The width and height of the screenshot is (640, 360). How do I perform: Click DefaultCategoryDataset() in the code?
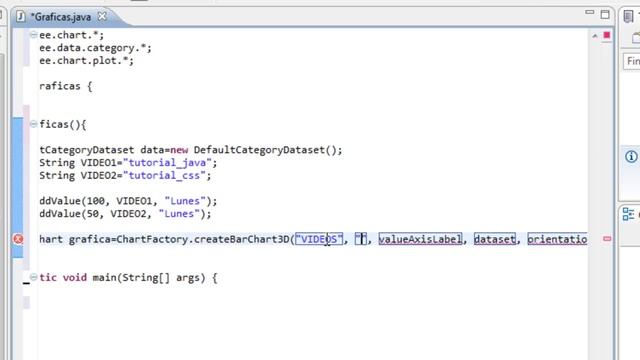point(265,150)
